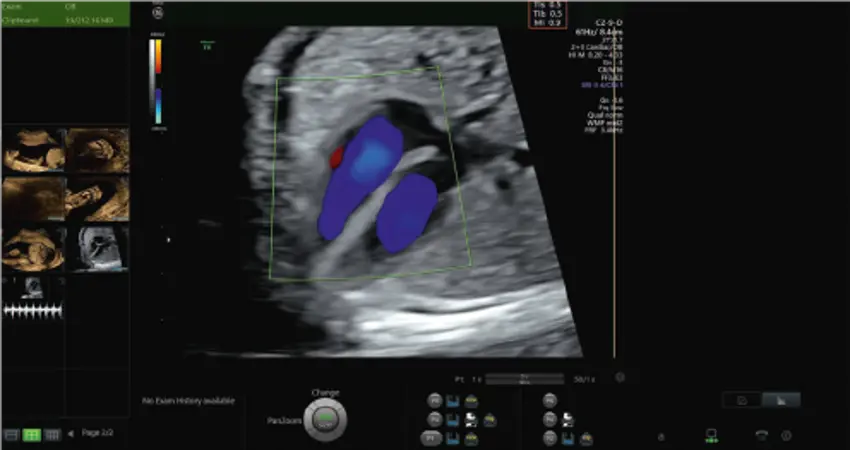Open first 3D fetal thumbnail in clipboard
The width and height of the screenshot is (850, 450).
(33, 151)
